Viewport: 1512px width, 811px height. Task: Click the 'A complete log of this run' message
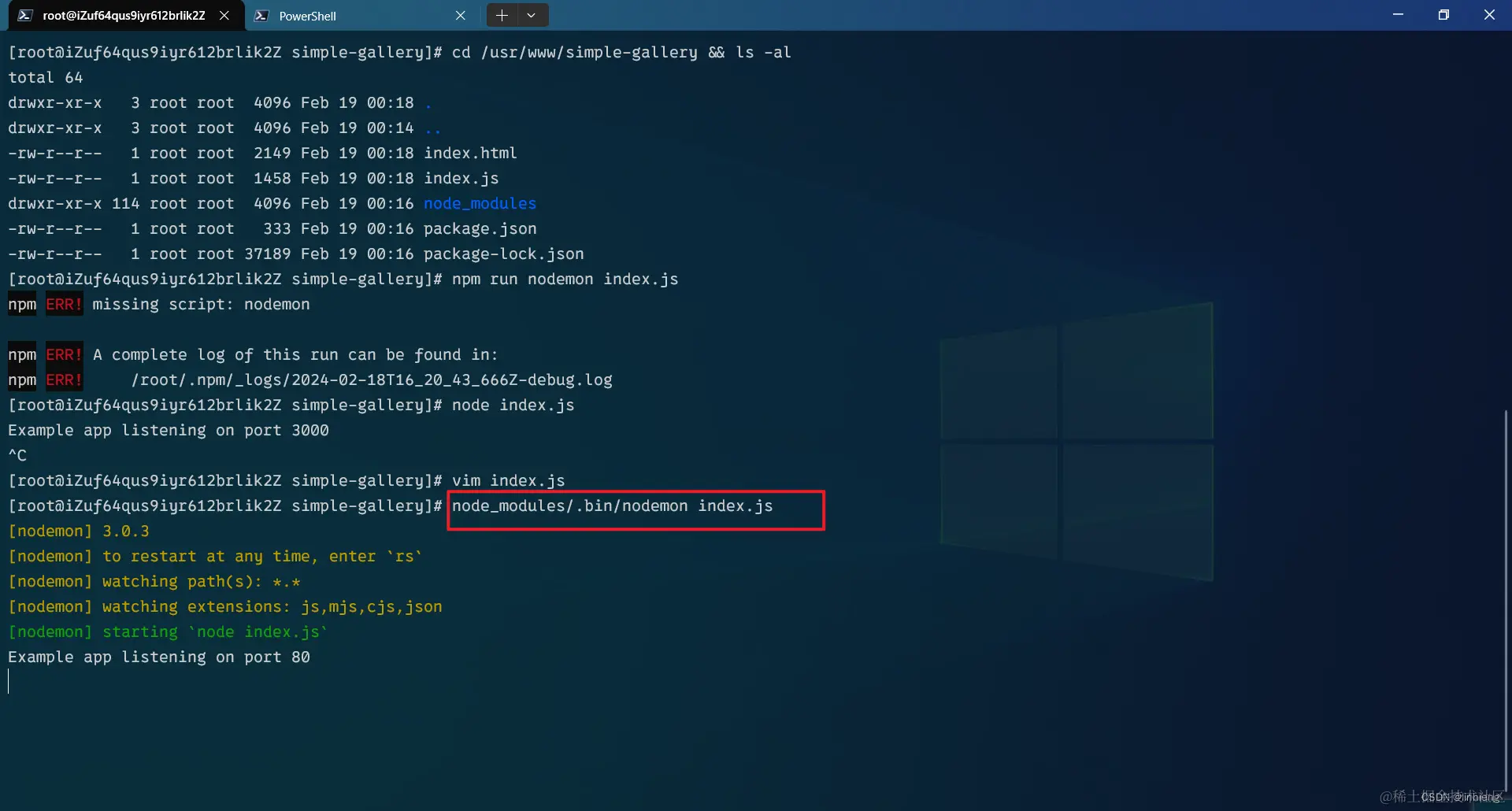pyautogui.click(x=295, y=354)
